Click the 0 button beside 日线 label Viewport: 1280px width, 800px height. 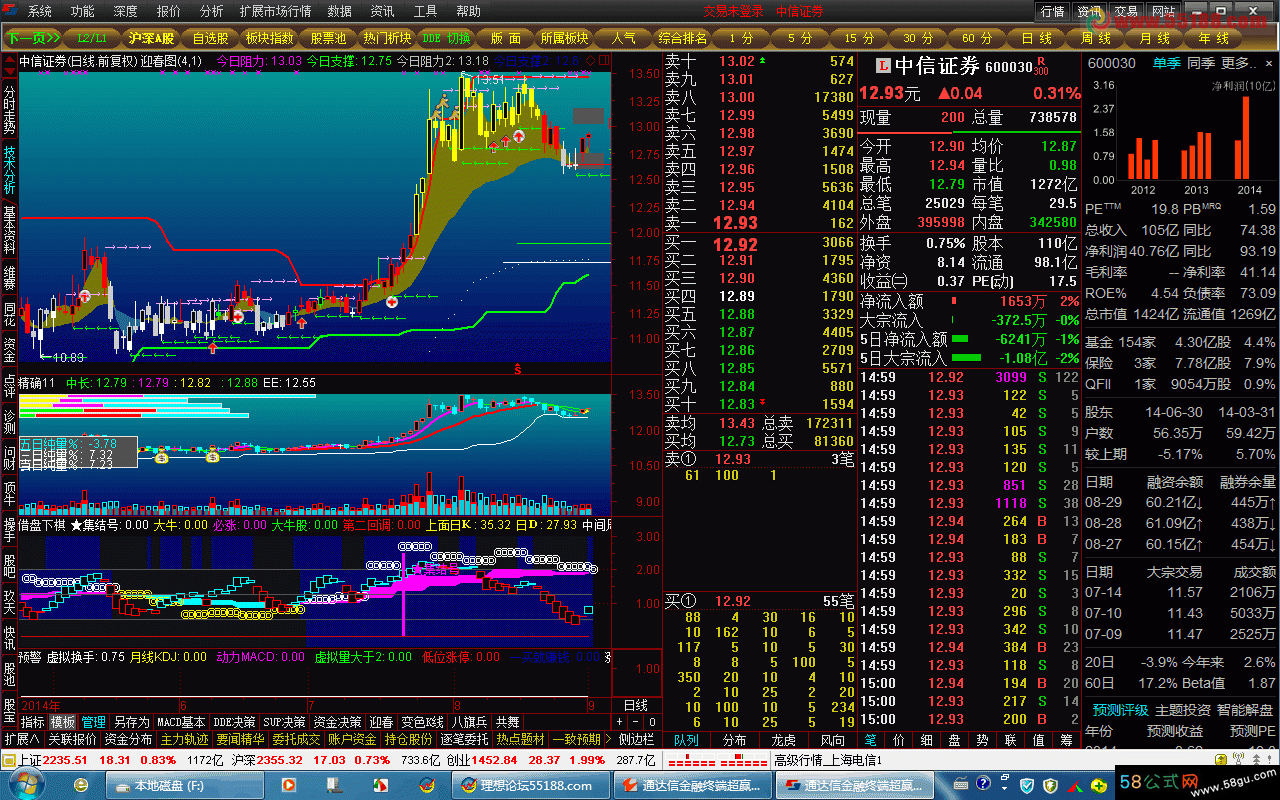[x=651, y=722]
